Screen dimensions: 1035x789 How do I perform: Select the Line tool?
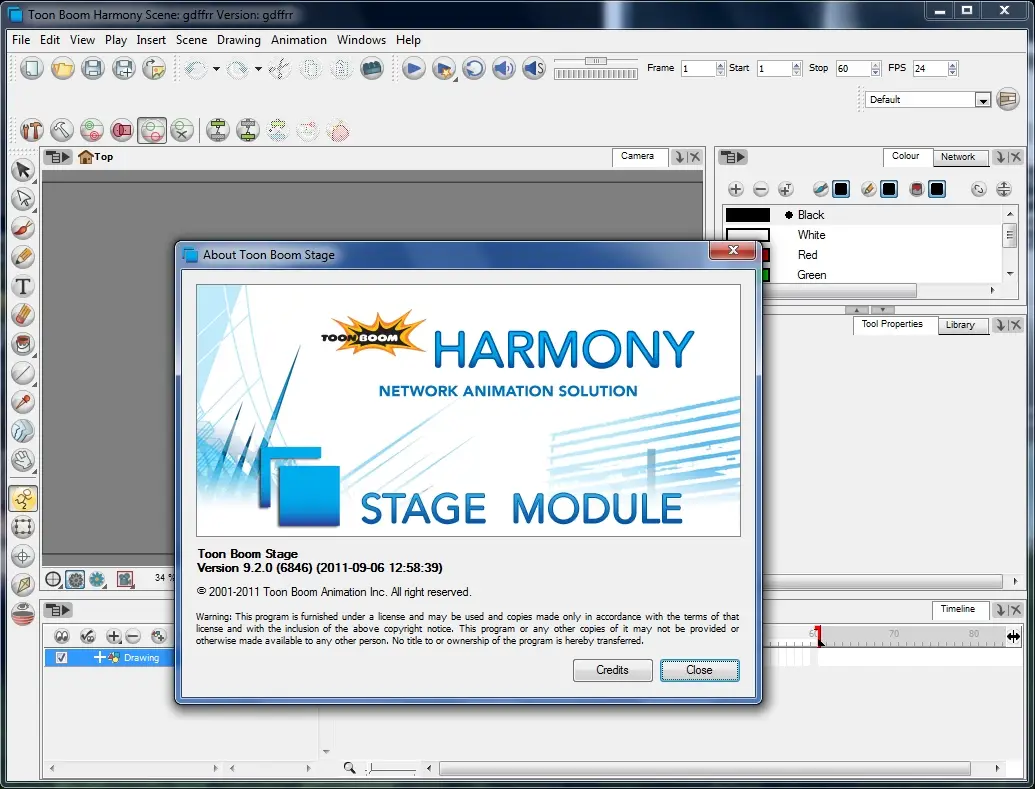coord(23,373)
